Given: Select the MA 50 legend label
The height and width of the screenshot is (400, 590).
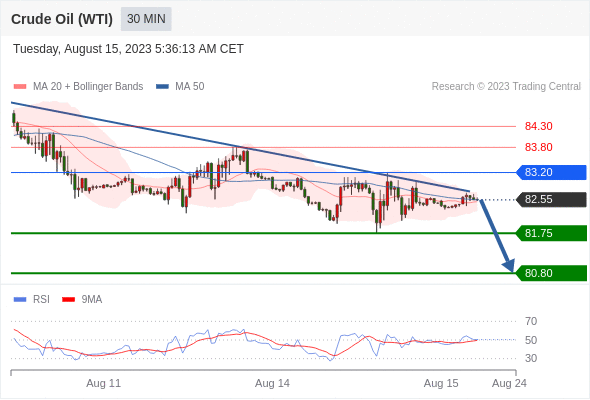Looking at the screenshot, I should tap(190, 87).
